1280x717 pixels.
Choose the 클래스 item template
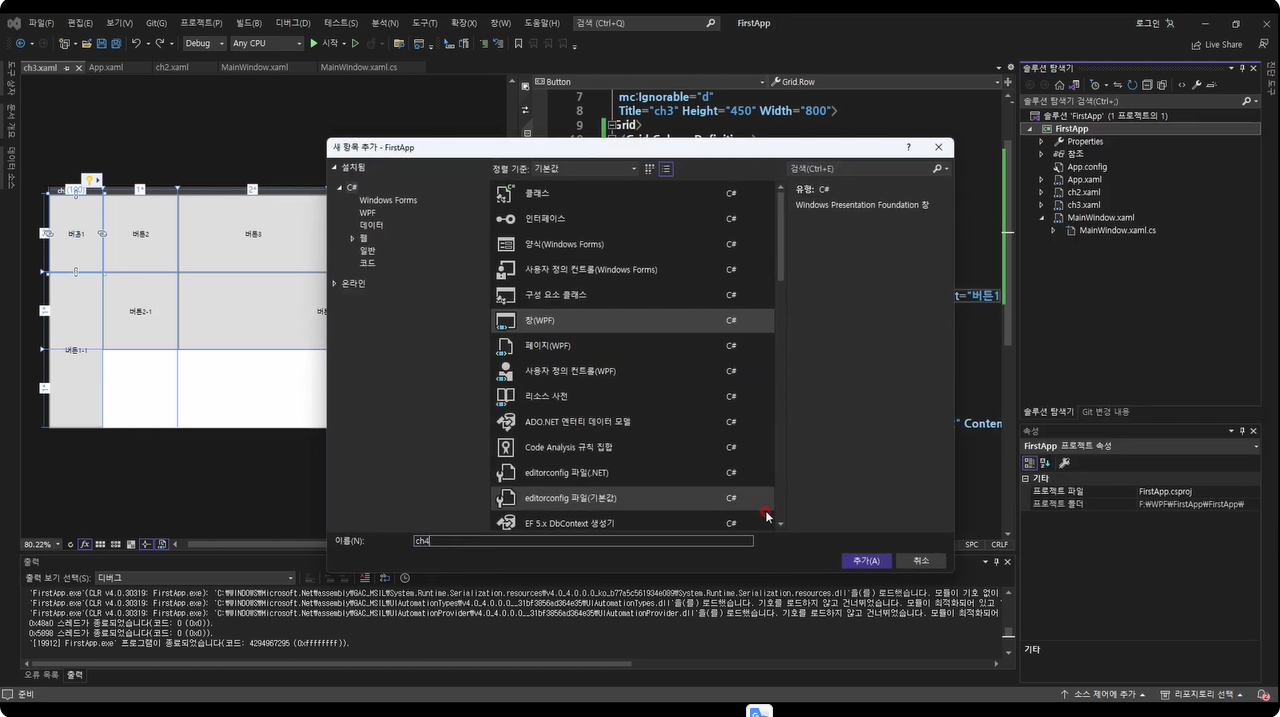(x=632, y=193)
